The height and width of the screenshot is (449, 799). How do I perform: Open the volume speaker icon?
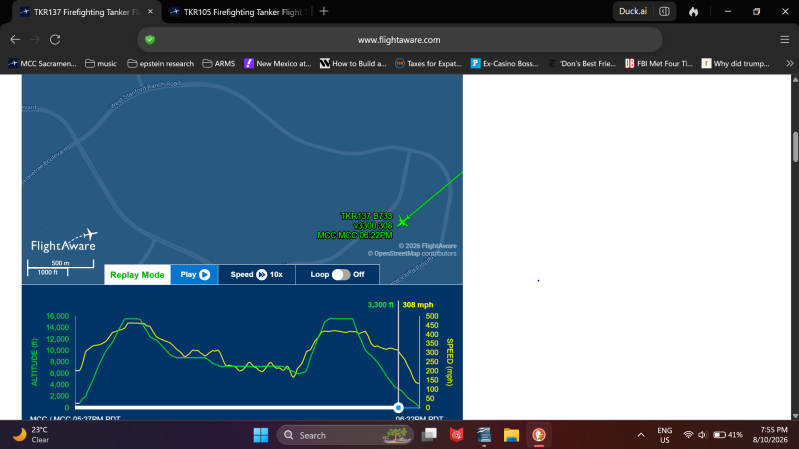pos(702,435)
